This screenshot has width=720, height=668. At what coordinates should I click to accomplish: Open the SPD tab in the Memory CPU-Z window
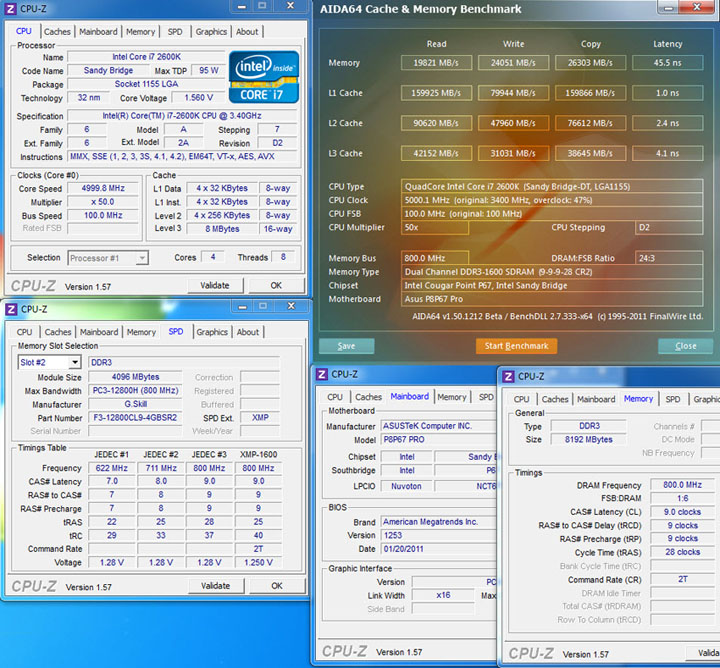pyautogui.click(x=673, y=399)
